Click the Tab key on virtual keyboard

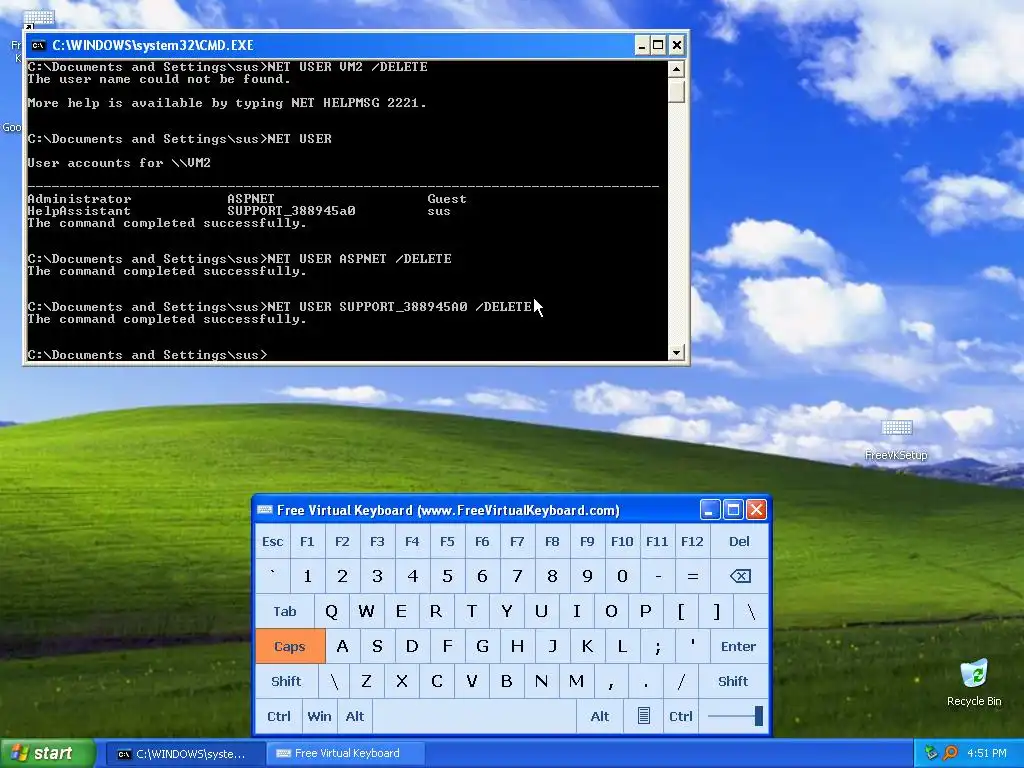pyautogui.click(x=285, y=611)
